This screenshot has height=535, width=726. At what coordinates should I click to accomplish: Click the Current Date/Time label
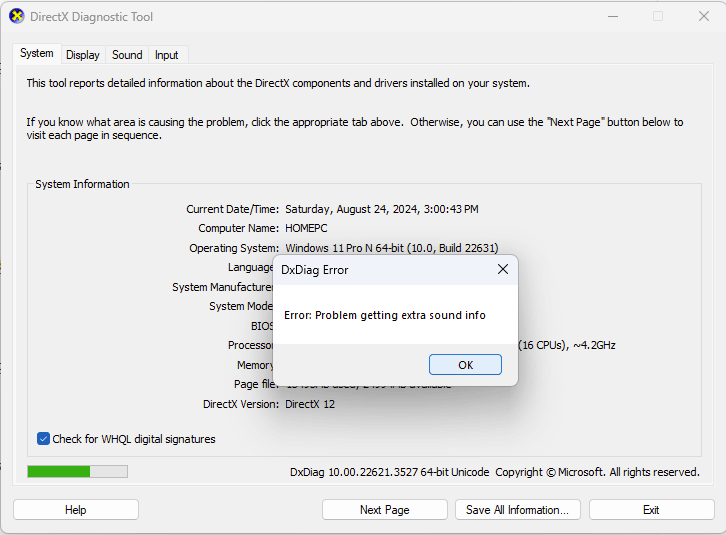[x=232, y=209]
